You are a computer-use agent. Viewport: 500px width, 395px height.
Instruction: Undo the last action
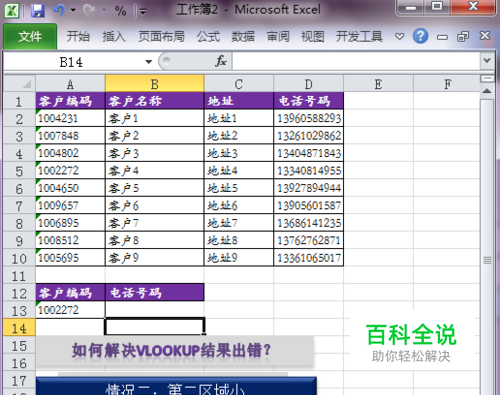[59, 10]
